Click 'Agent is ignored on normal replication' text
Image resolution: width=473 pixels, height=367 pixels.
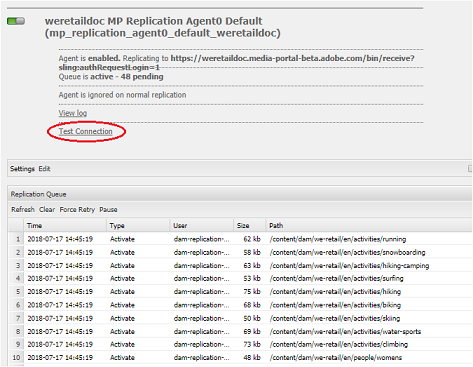122,95
